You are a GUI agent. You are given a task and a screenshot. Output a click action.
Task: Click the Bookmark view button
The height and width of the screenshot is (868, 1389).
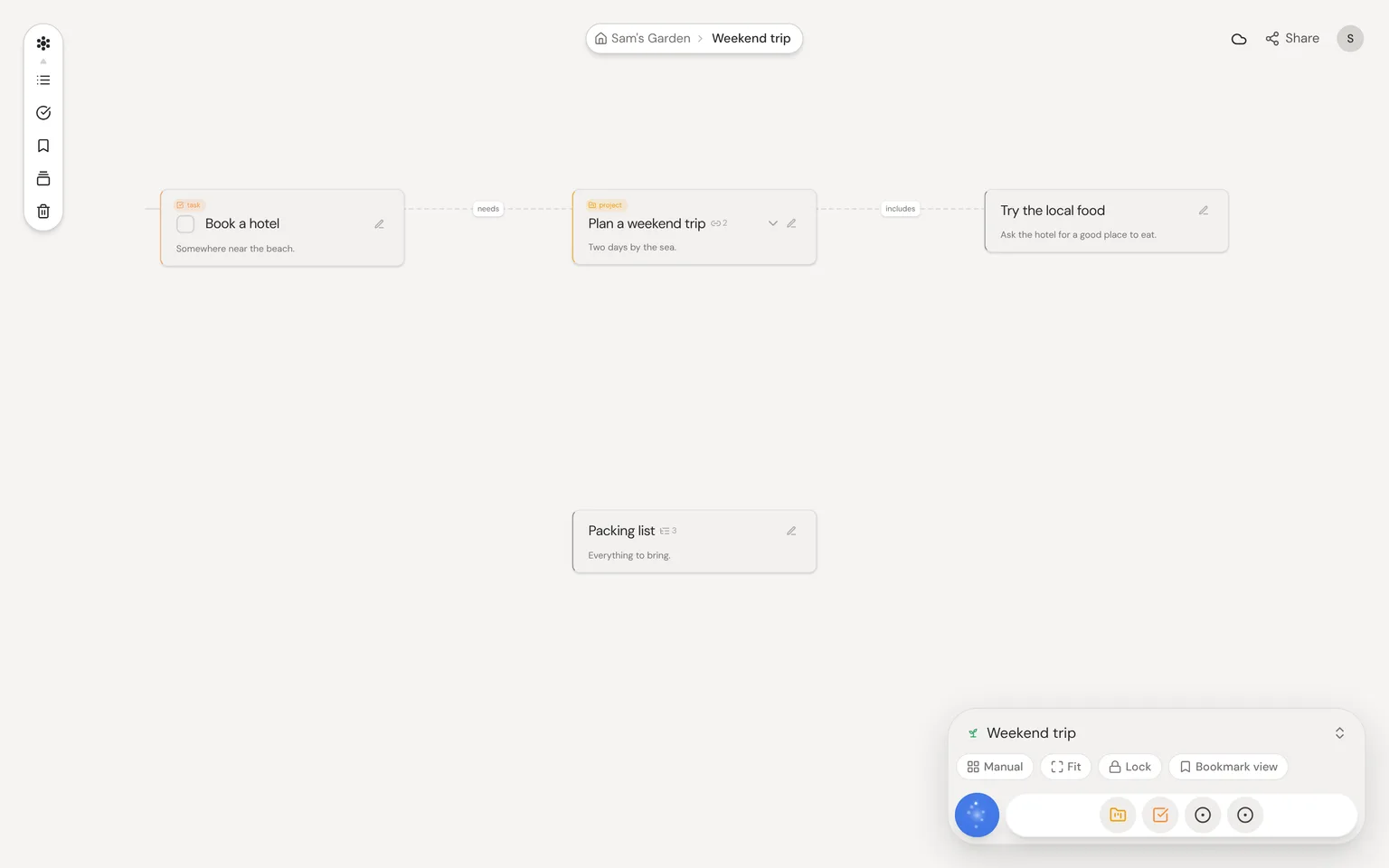[x=1228, y=767]
